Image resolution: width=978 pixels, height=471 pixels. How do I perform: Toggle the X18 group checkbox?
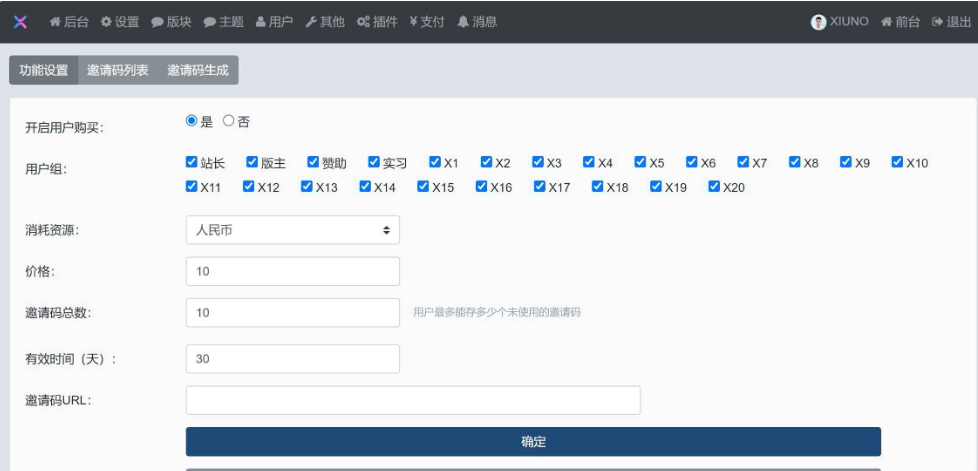[598, 186]
